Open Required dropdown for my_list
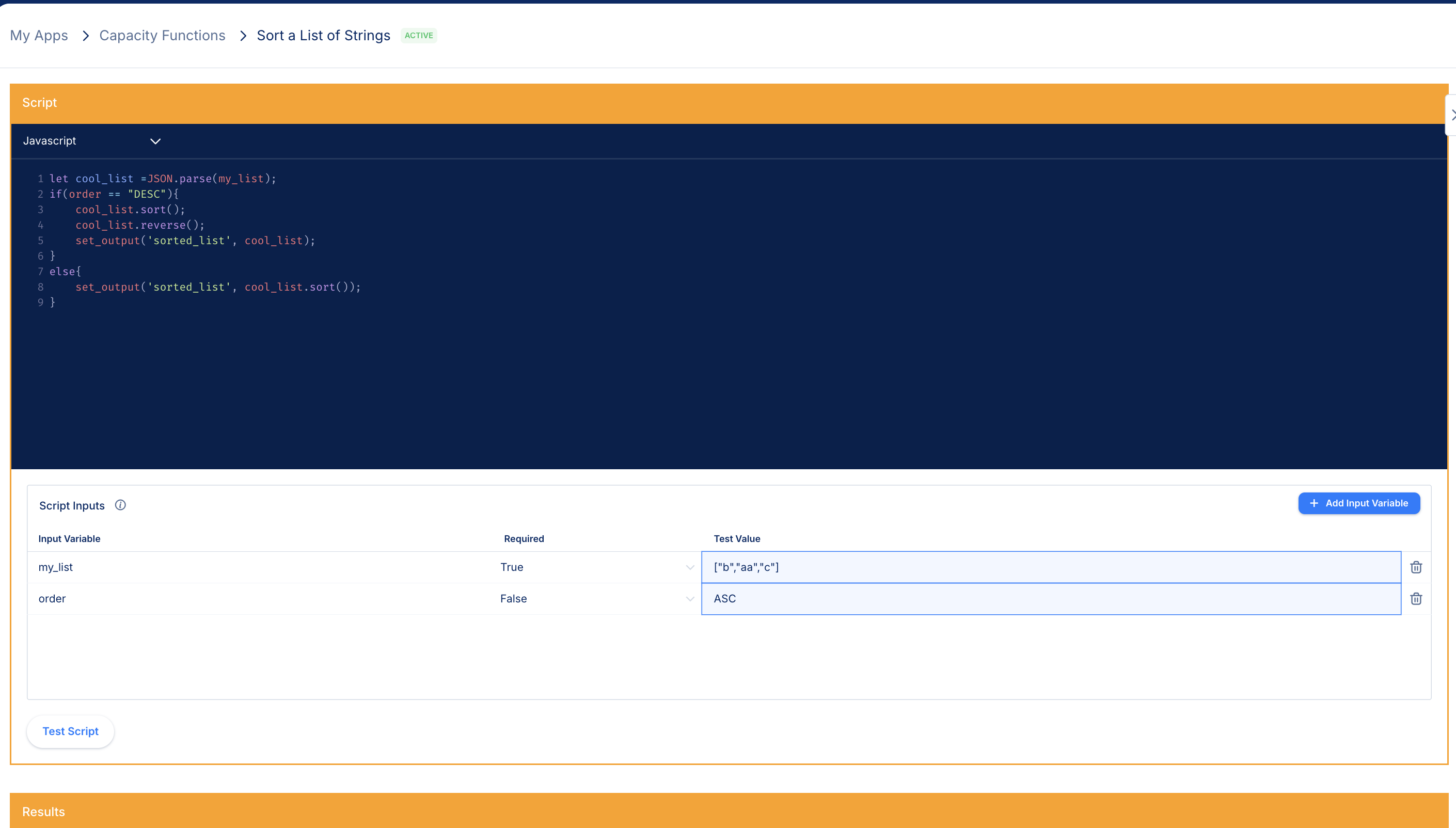Image resolution: width=1456 pixels, height=828 pixels. pyautogui.click(x=596, y=567)
